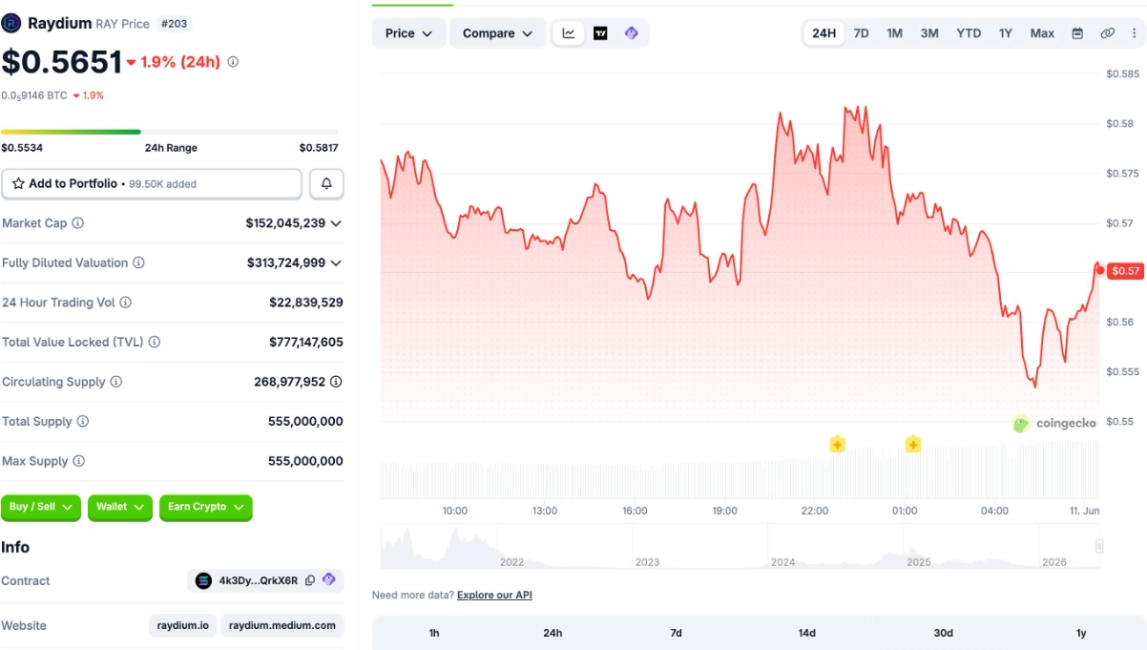The height and width of the screenshot is (650, 1147).
Task: Open the Wallet dropdown
Action: [x=120, y=507]
